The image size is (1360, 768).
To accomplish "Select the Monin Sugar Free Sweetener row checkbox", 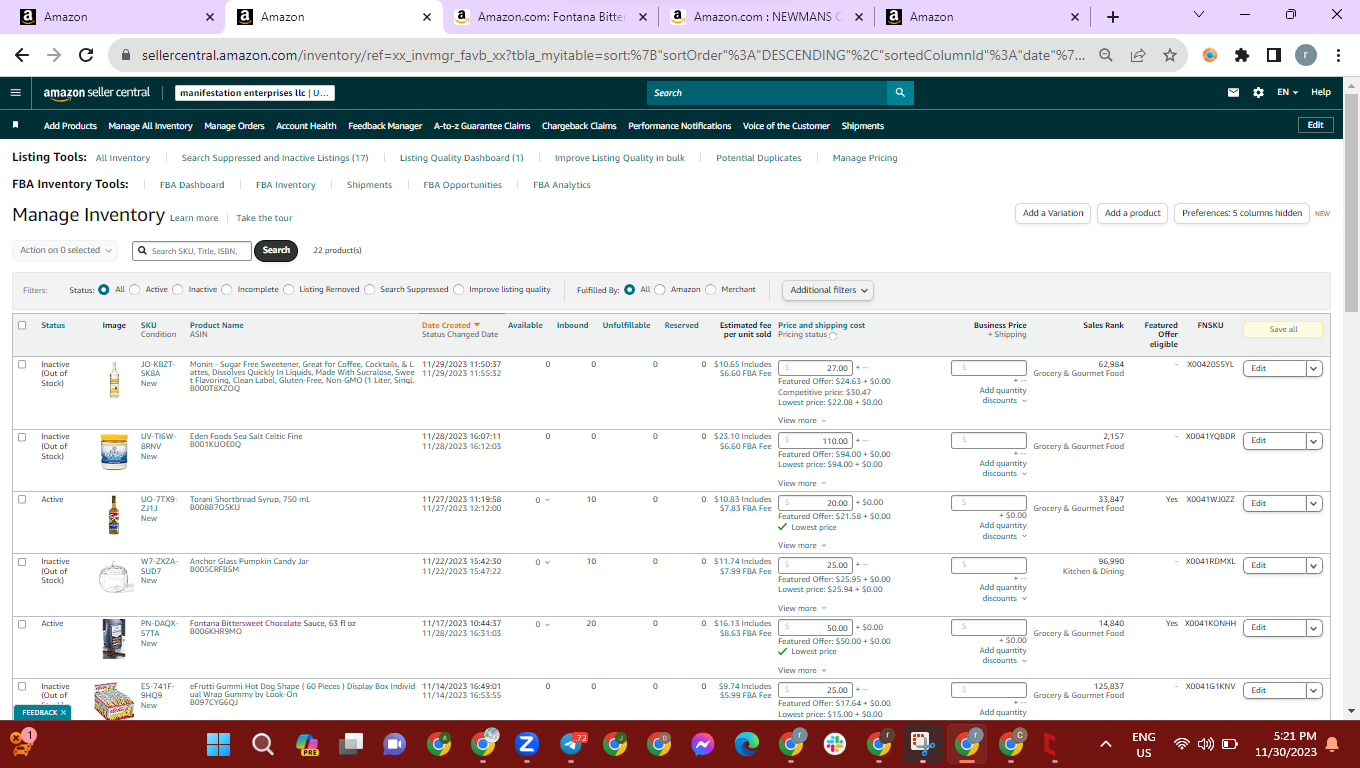I will [x=22, y=364].
